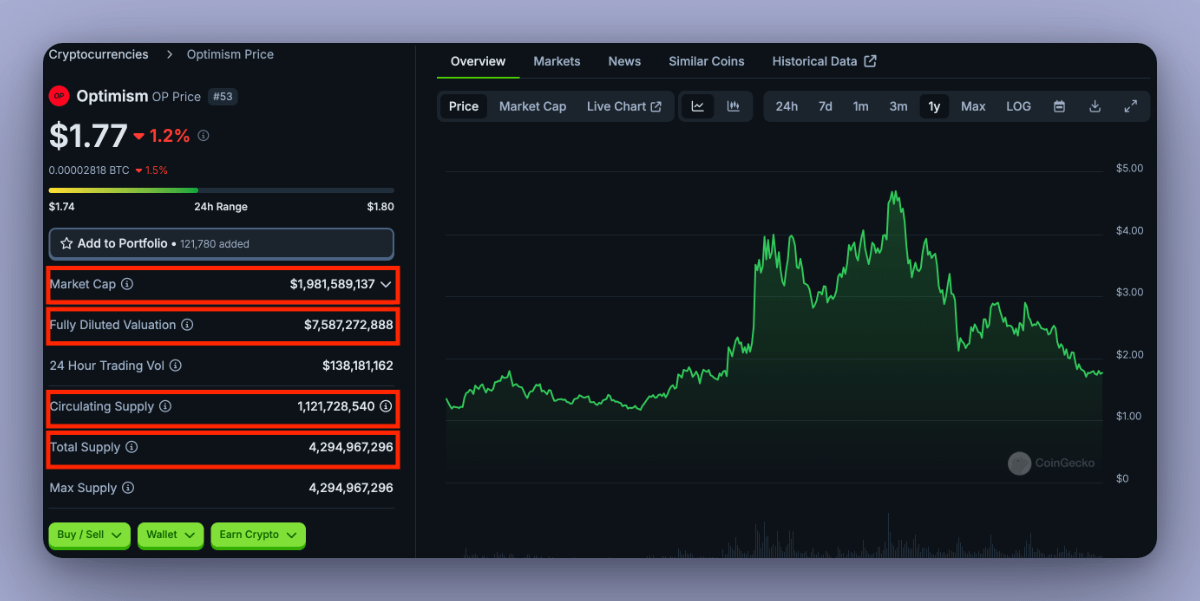Set the chart range to 1y
The width and height of the screenshot is (1200, 601).
(934, 106)
